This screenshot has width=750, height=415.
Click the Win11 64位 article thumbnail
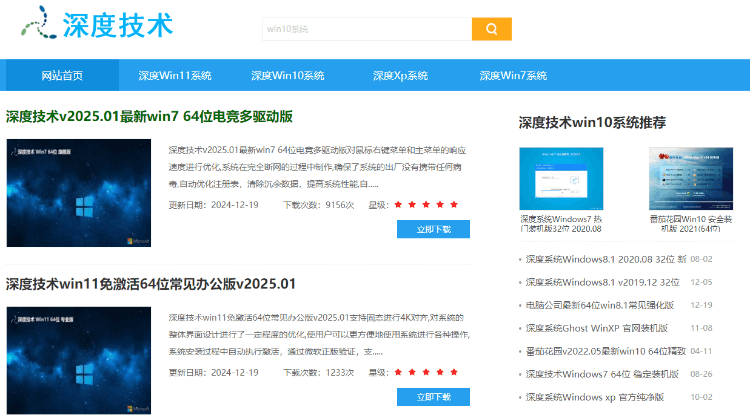click(x=79, y=360)
